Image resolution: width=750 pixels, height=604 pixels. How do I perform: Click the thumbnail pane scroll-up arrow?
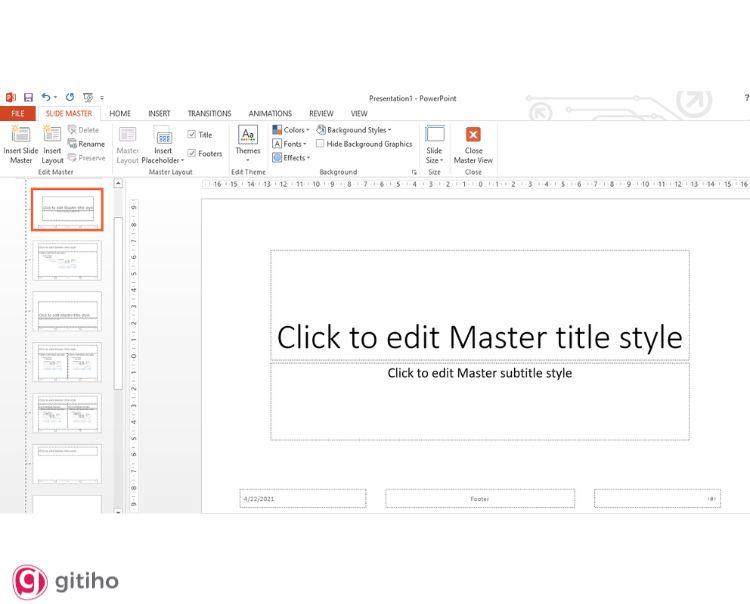coord(118,183)
